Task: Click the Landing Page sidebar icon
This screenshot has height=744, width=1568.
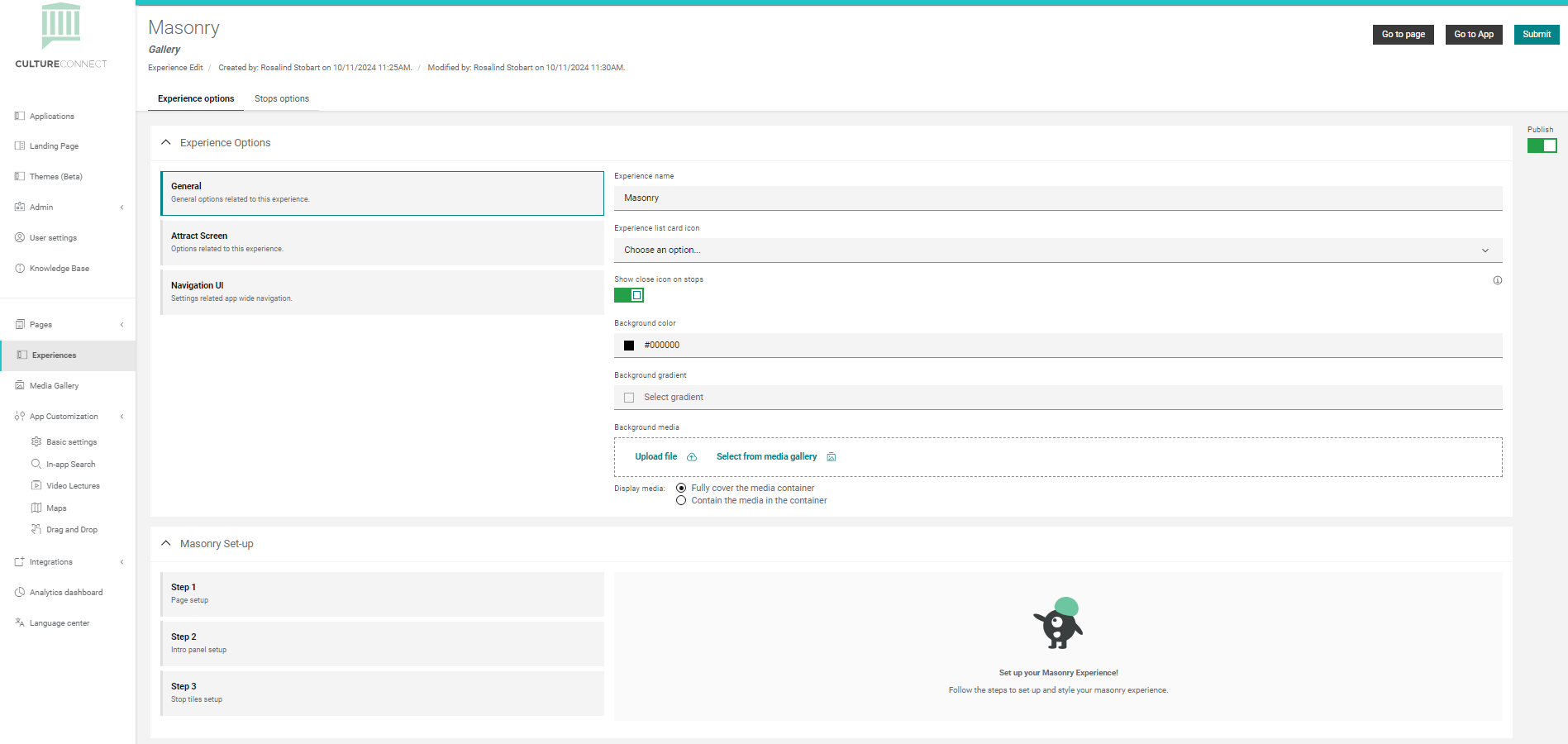Action: click(20, 145)
